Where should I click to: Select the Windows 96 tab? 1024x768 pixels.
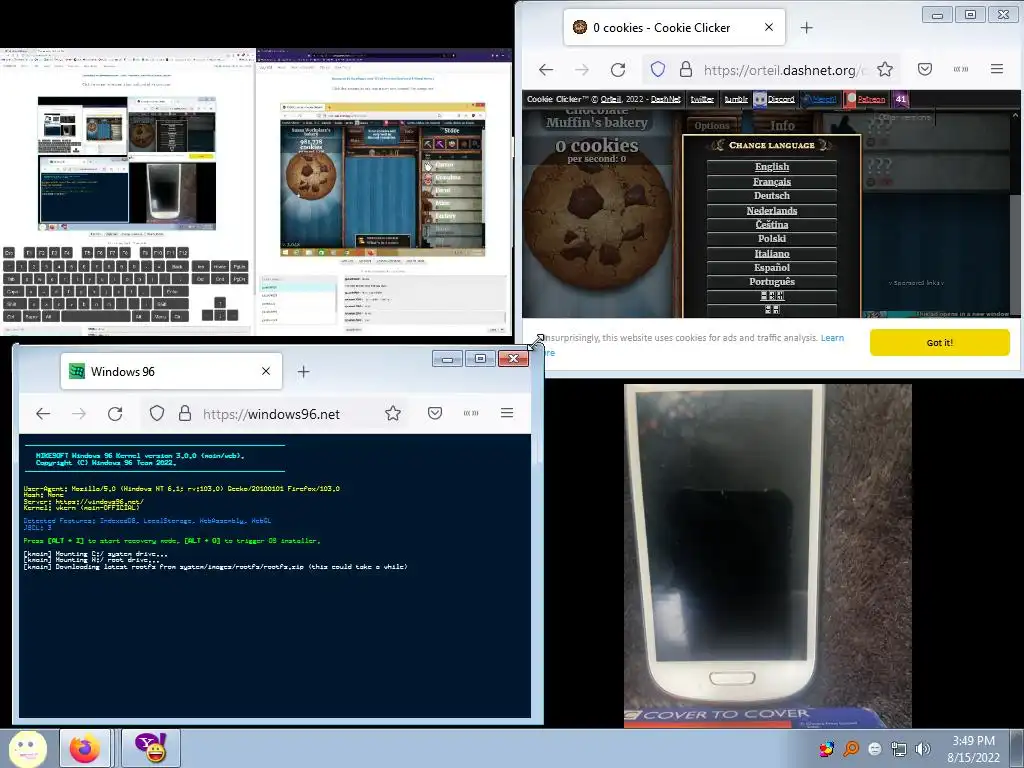171,371
